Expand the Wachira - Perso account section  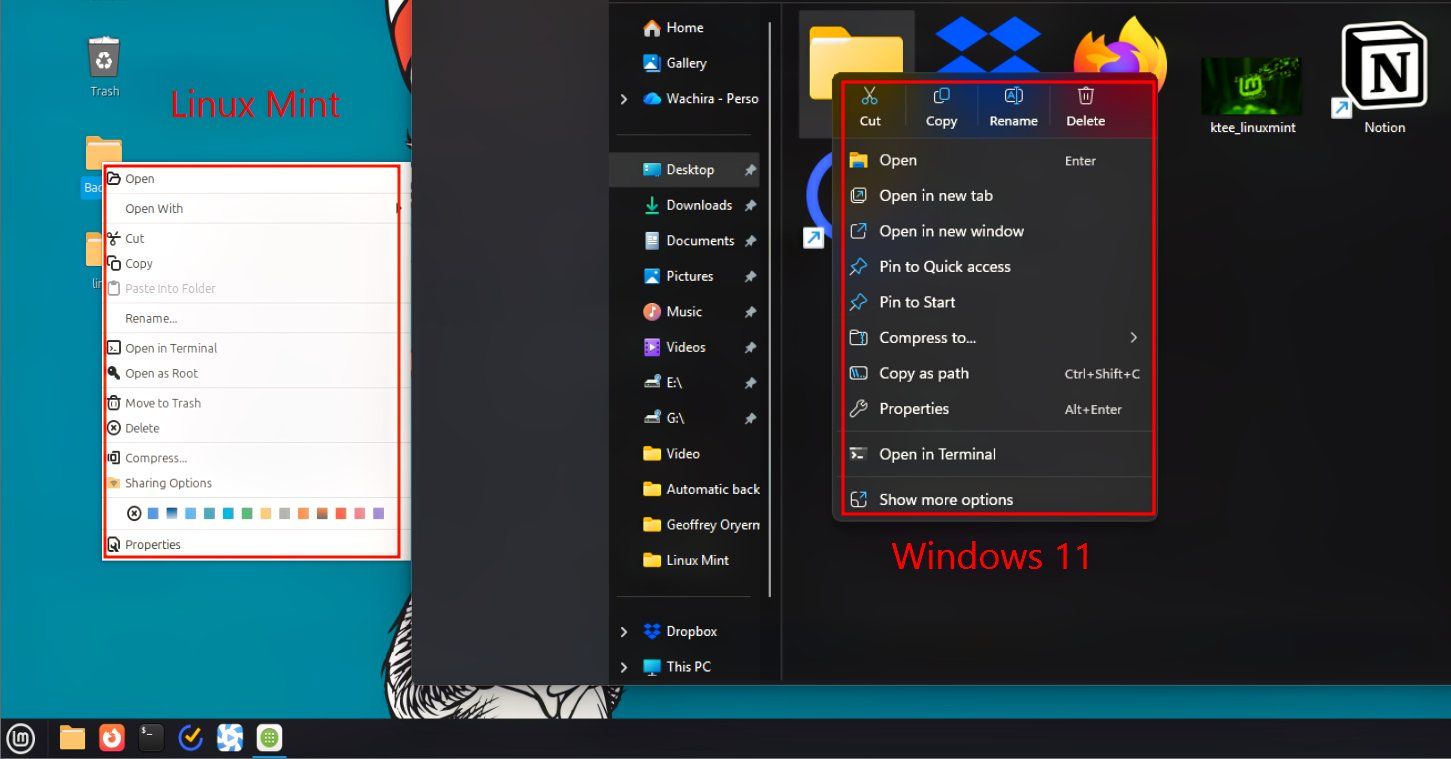pos(624,99)
